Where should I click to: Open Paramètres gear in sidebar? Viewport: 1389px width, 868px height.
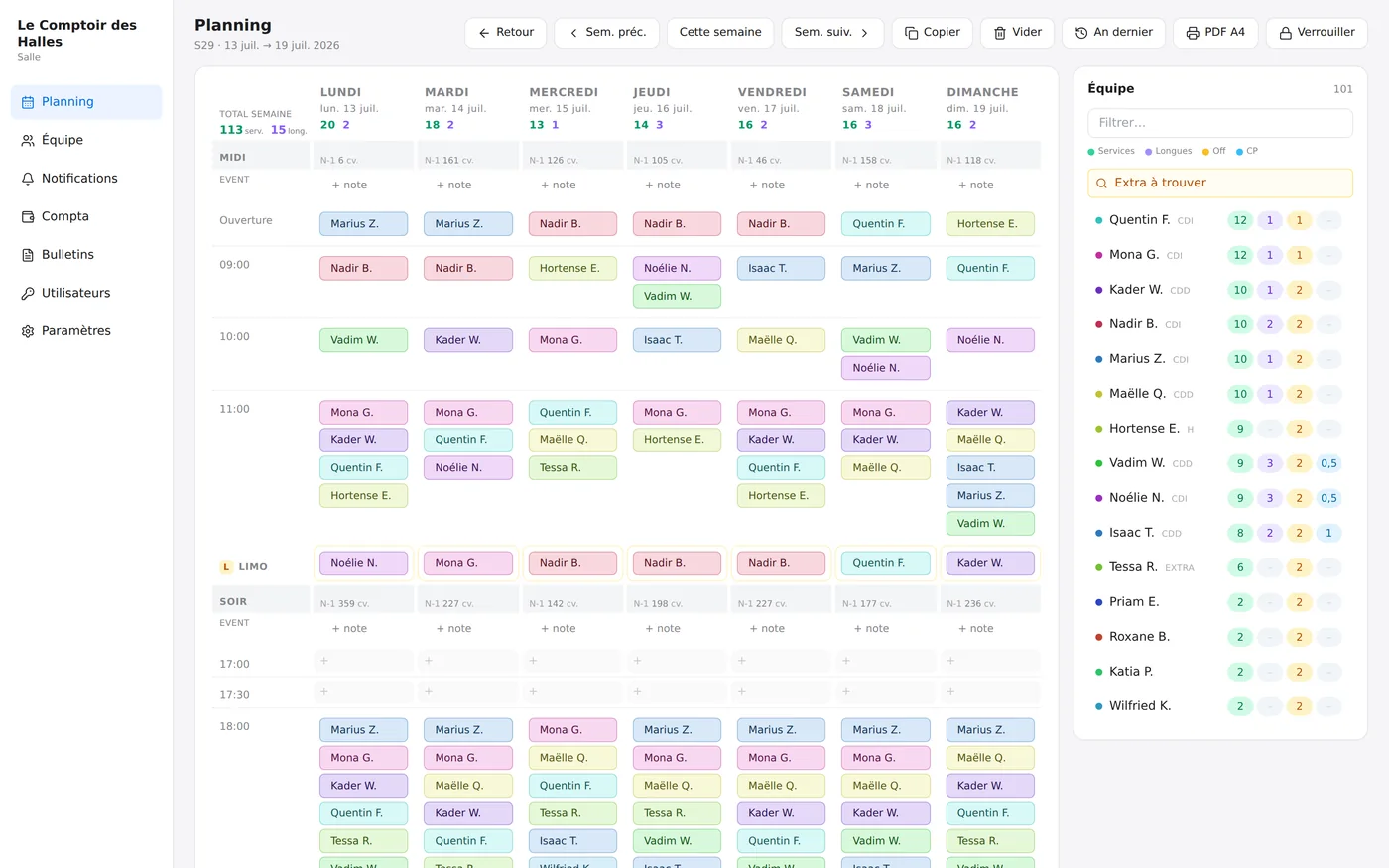(86, 331)
